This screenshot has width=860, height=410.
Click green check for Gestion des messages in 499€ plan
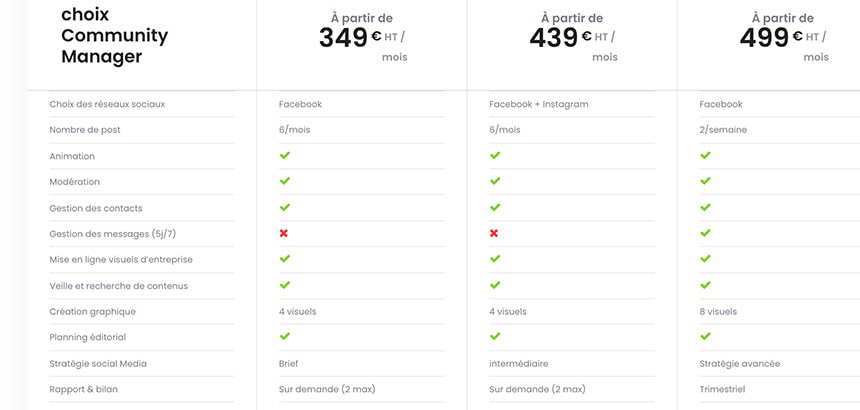705,234
